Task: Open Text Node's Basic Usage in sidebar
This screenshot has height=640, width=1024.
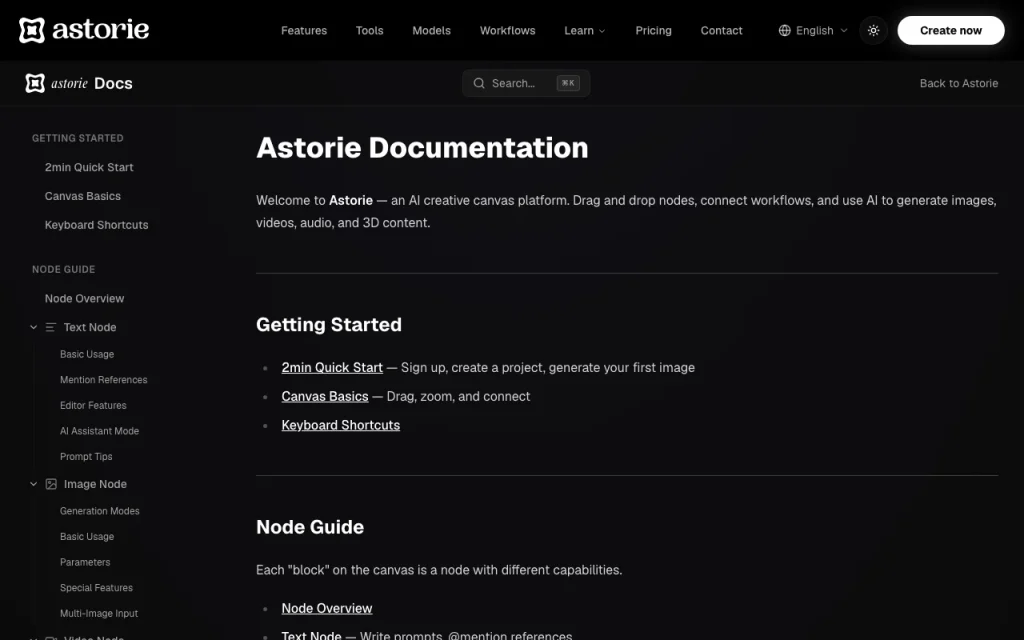Action: pyautogui.click(x=87, y=354)
